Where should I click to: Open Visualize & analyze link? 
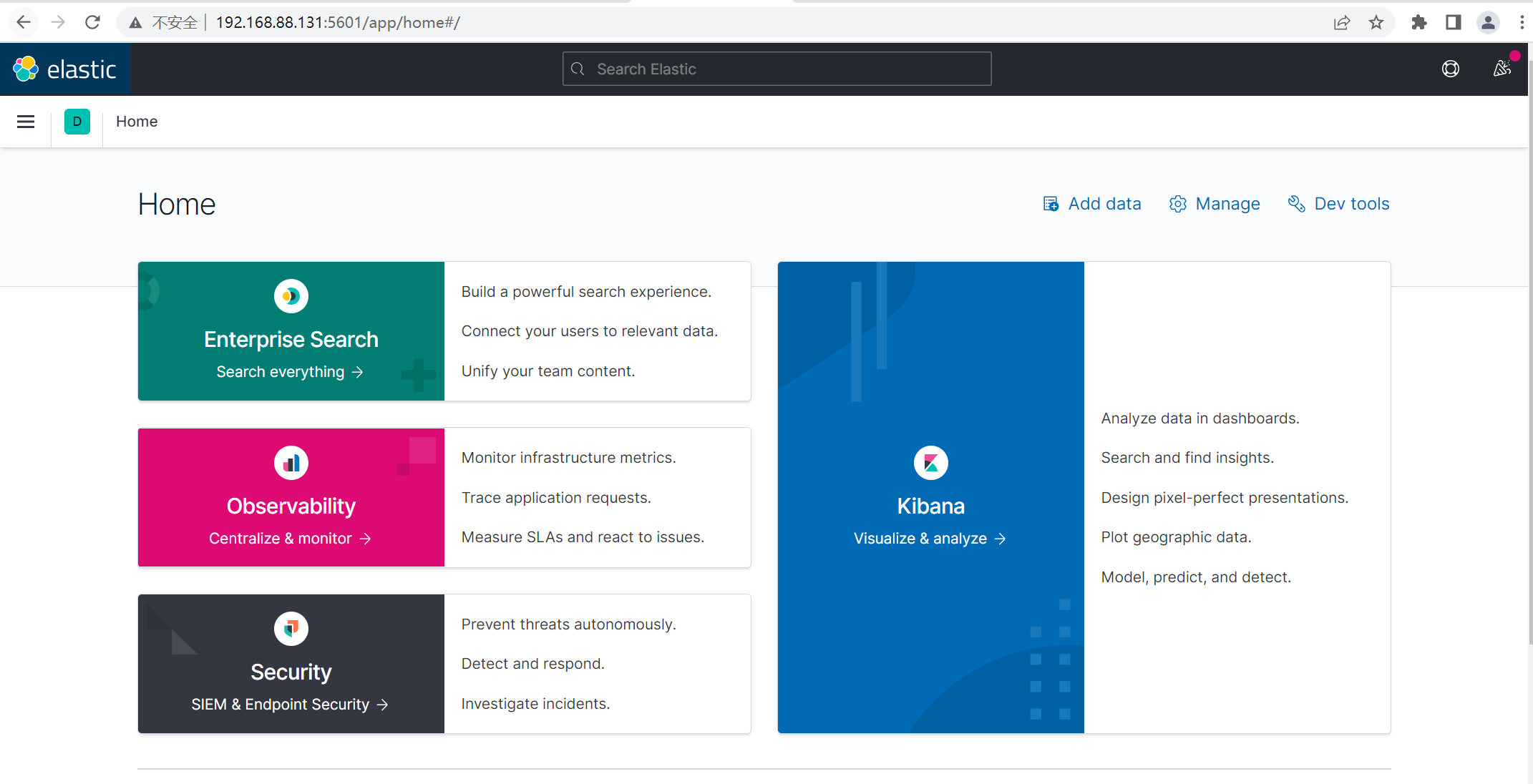coord(930,539)
